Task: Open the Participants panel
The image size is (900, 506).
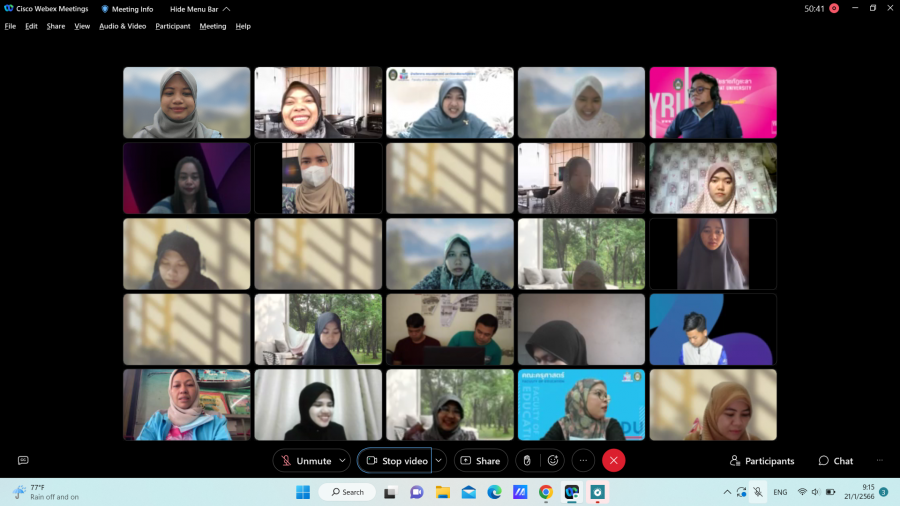Action: pos(762,460)
